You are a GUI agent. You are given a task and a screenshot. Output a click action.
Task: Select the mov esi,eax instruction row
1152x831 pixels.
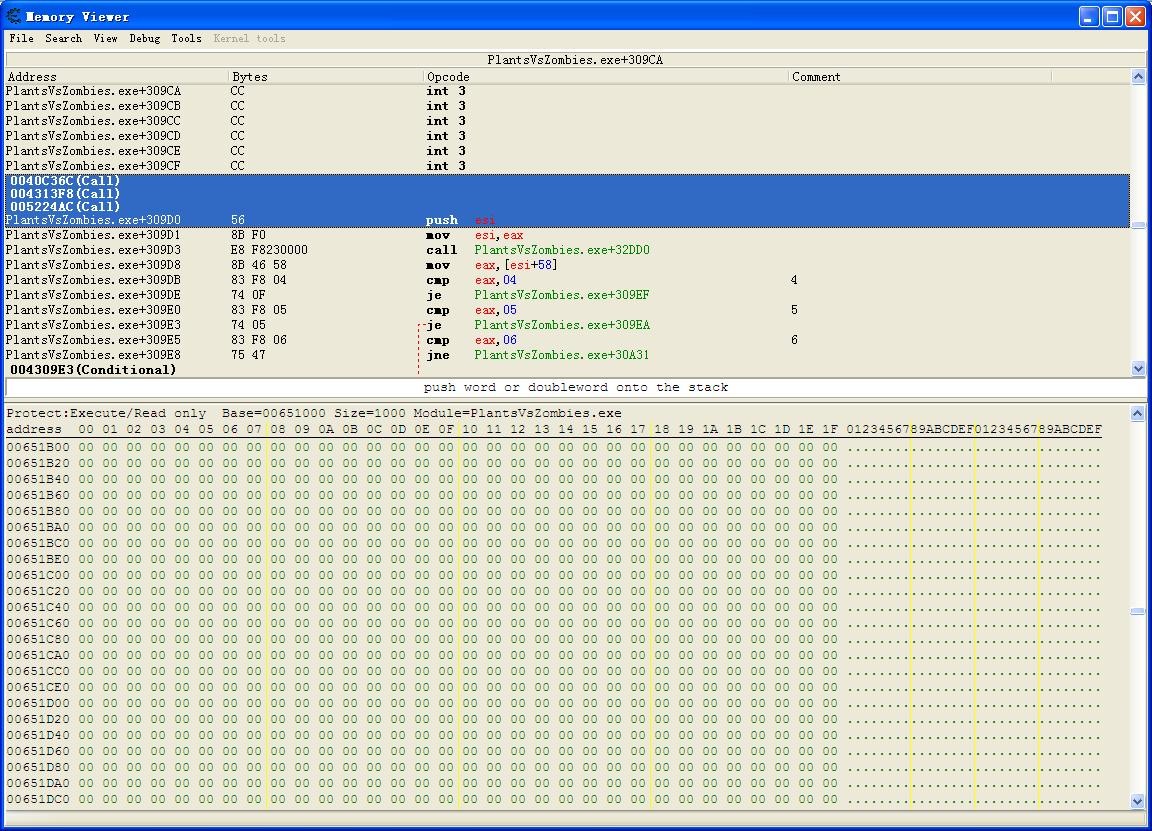pyautogui.click(x=567, y=235)
